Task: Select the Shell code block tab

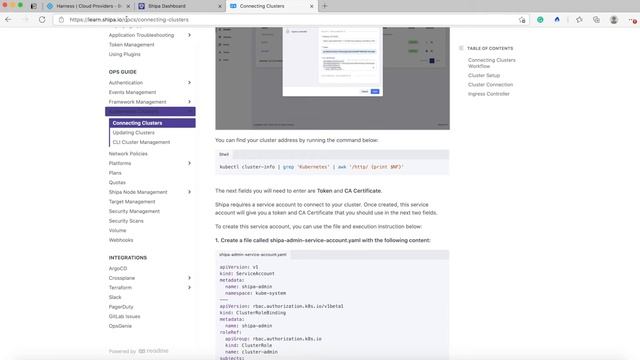Action: pos(224,154)
